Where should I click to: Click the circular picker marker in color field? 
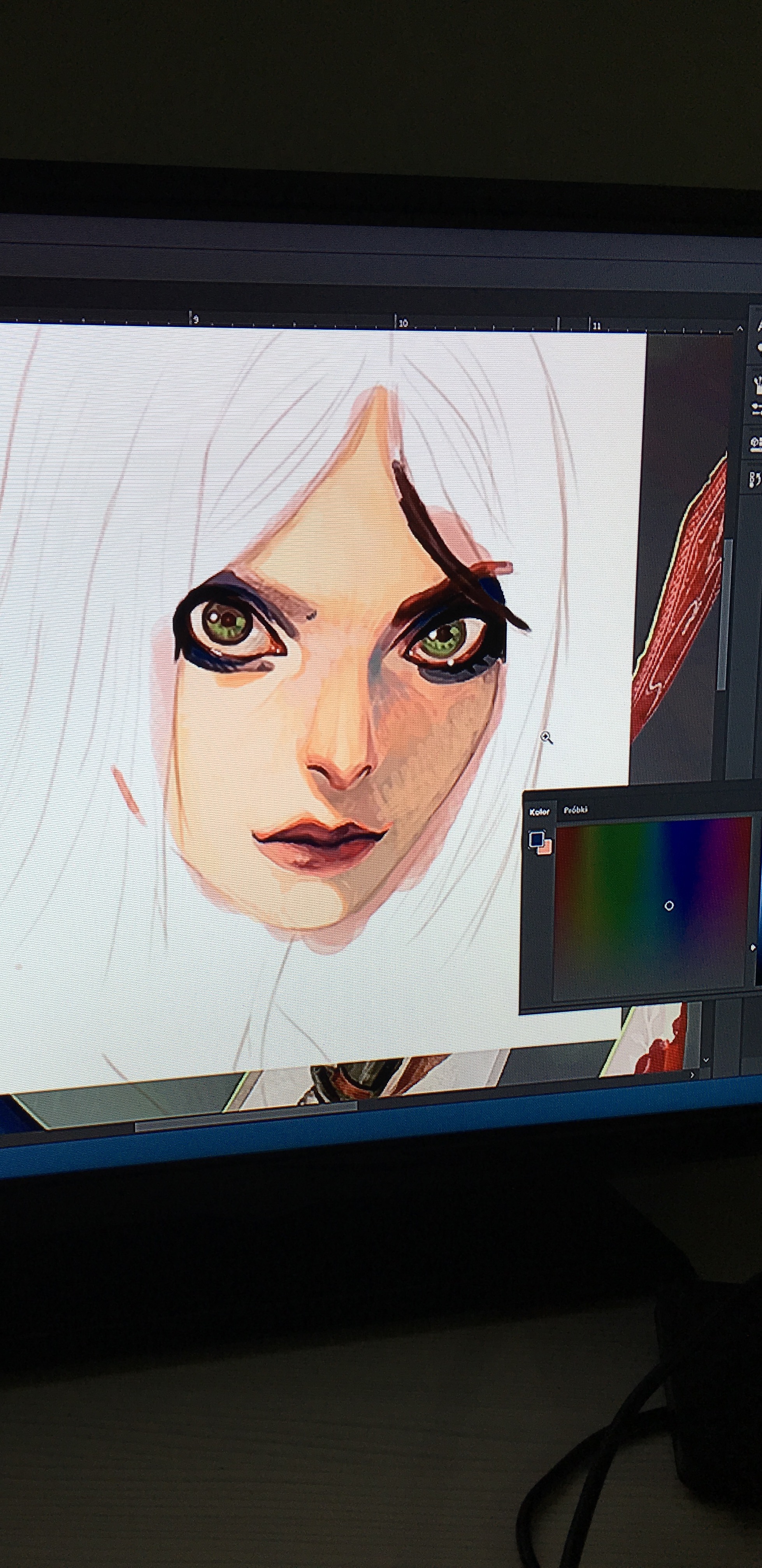coord(669,906)
